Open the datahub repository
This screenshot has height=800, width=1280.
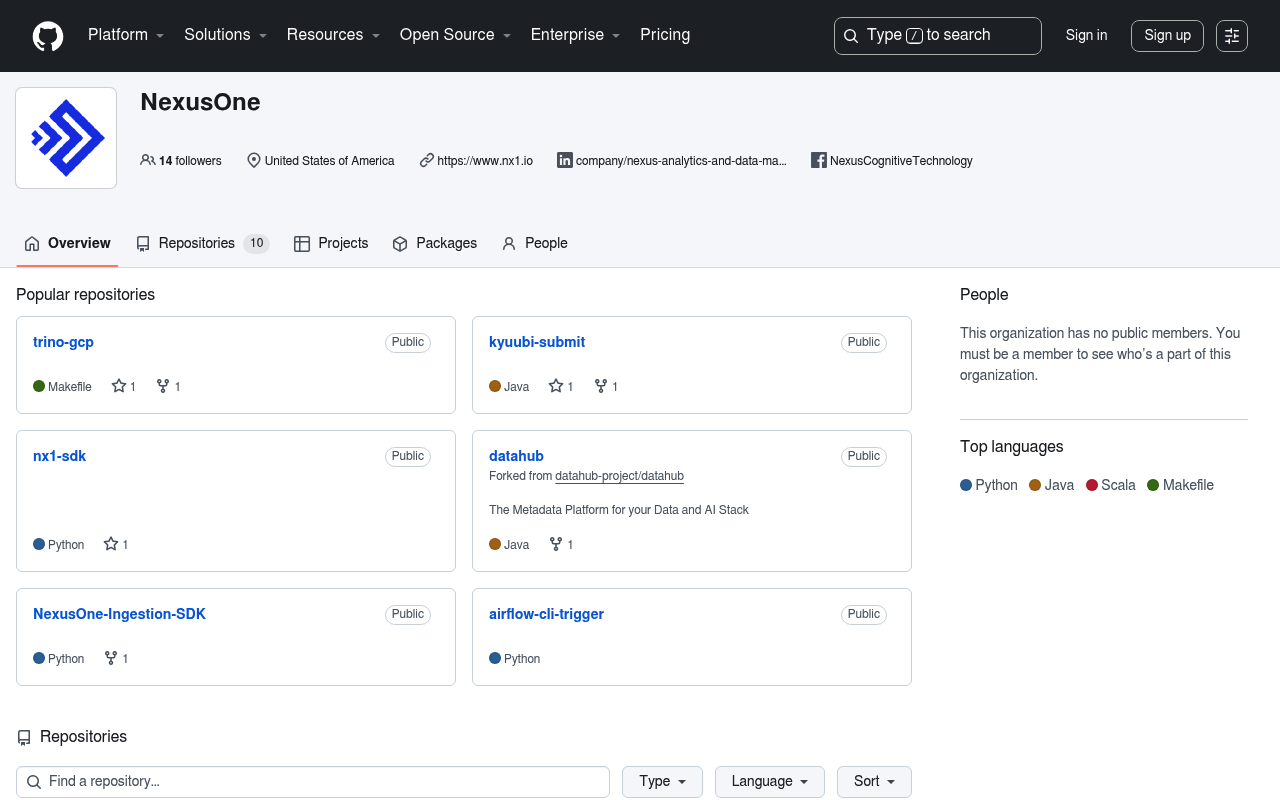coord(516,456)
